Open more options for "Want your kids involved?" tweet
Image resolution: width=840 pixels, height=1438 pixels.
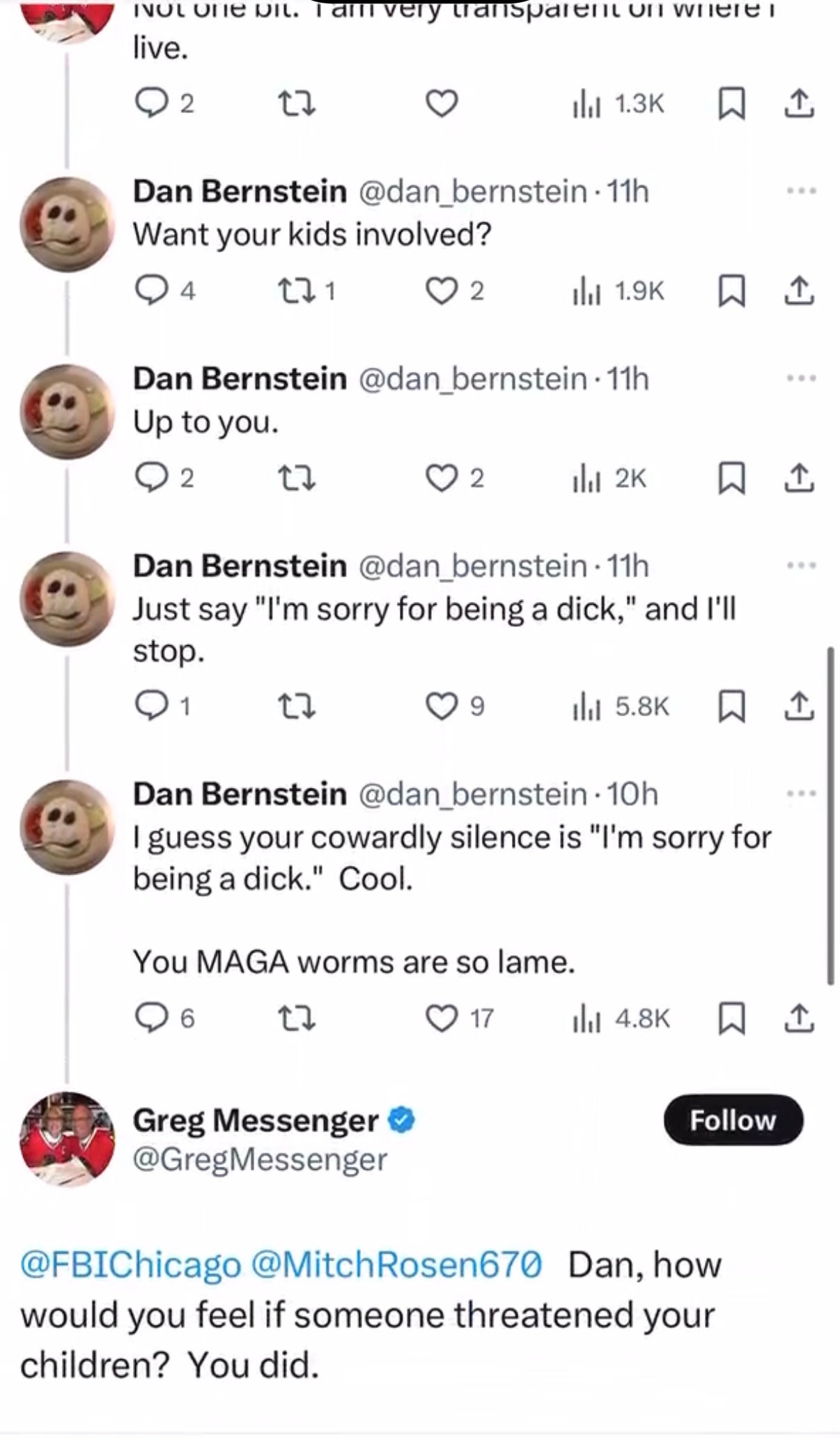click(x=801, y=191)
